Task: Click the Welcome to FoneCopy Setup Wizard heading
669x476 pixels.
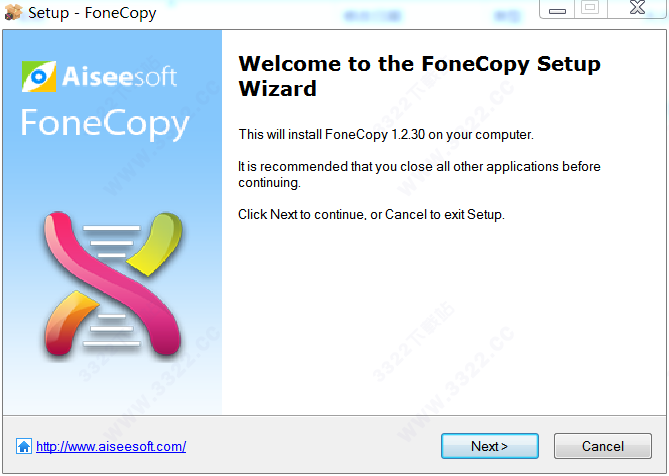Action: [x=420, y=76]
